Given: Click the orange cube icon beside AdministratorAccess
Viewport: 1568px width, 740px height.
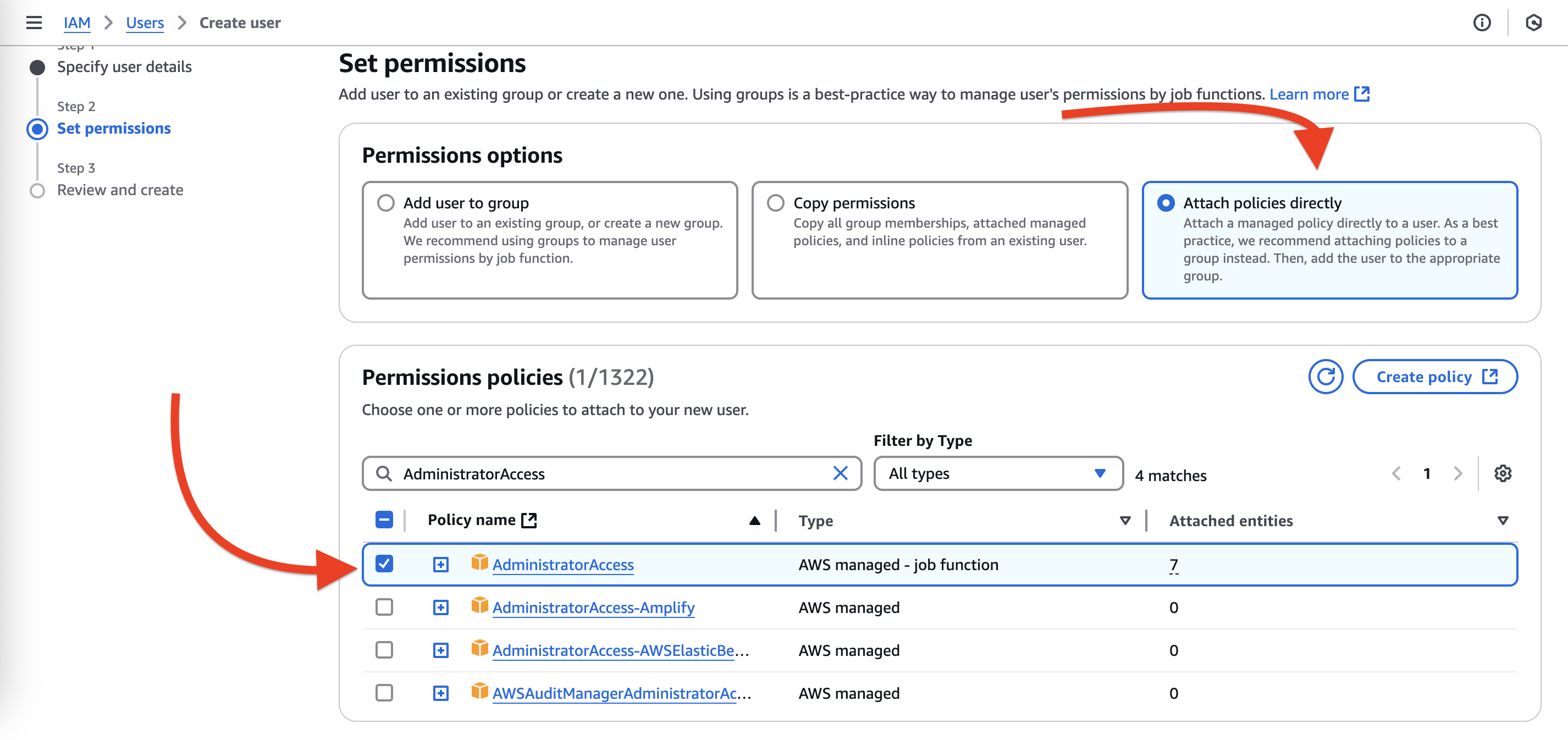Looking at the screenshot, I should (478, 564).
